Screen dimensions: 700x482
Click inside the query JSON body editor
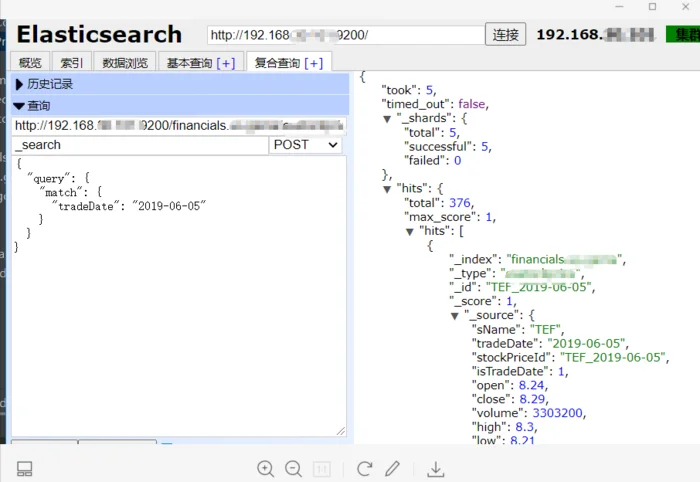click(x=179, y=296)
